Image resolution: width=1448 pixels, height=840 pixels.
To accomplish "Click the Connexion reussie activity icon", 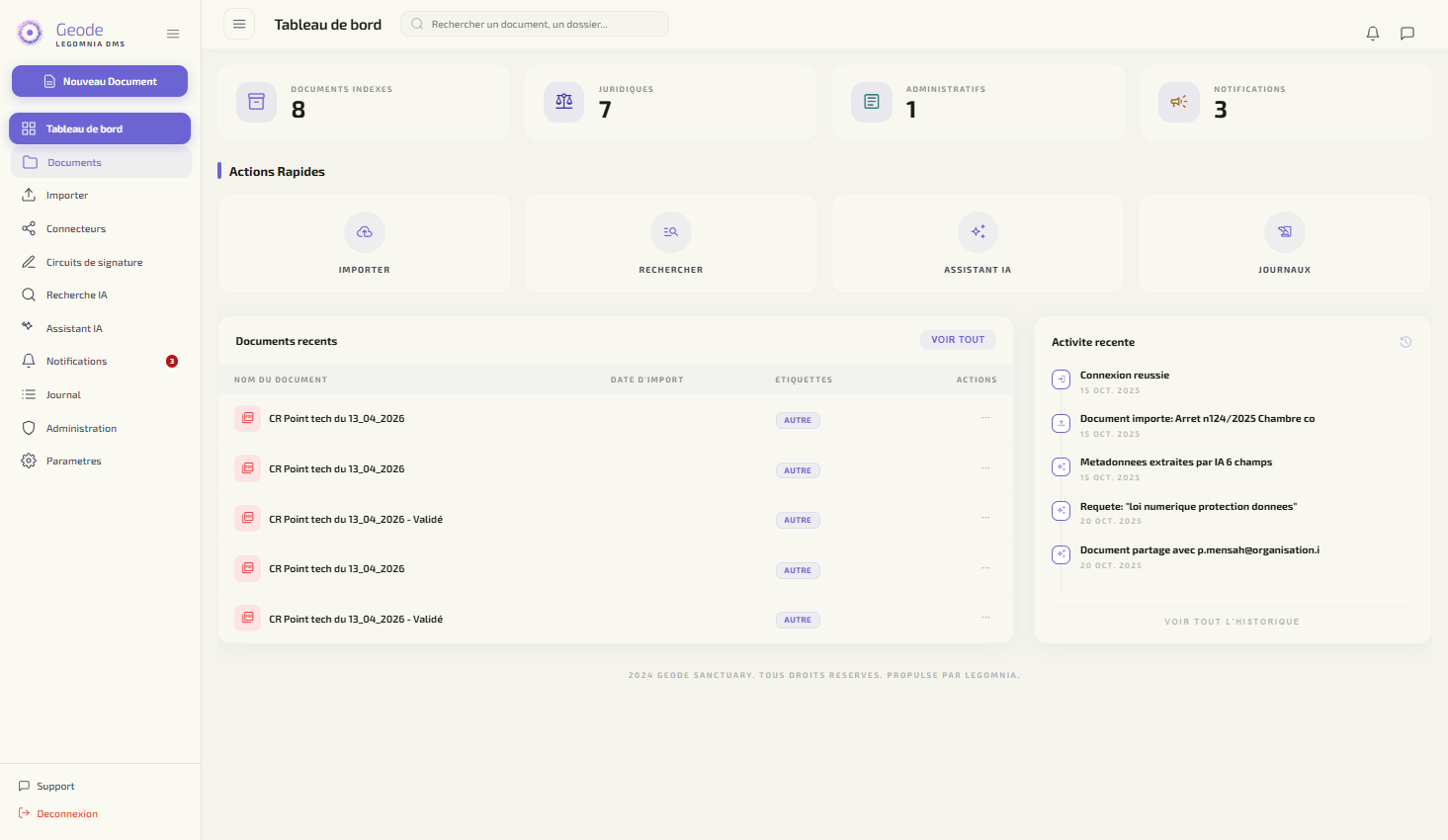I will [x=1062, y=379].
